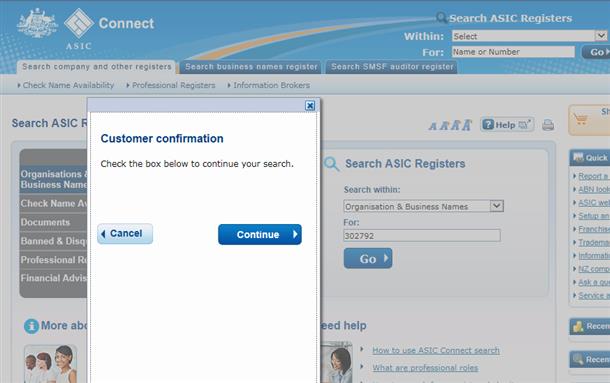The image size is (610, 383).
Task: Click the Report a quick link
Action: click(594, 176)
